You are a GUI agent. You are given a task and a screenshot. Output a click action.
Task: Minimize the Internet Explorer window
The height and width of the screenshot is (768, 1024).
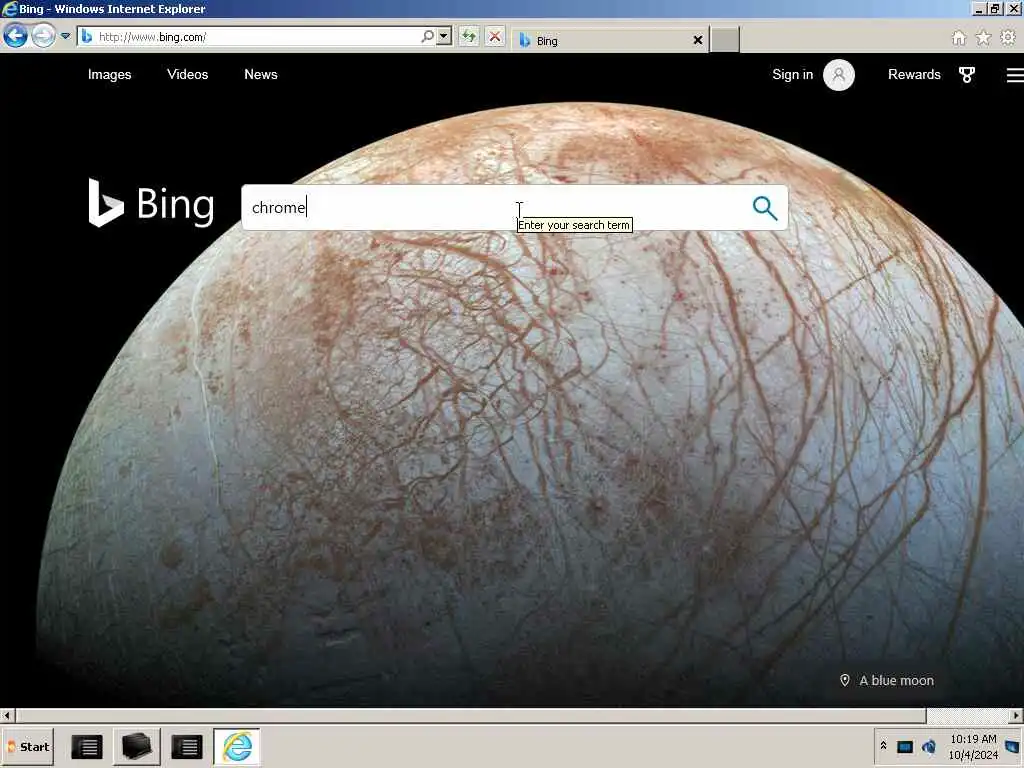coord(978,8)
